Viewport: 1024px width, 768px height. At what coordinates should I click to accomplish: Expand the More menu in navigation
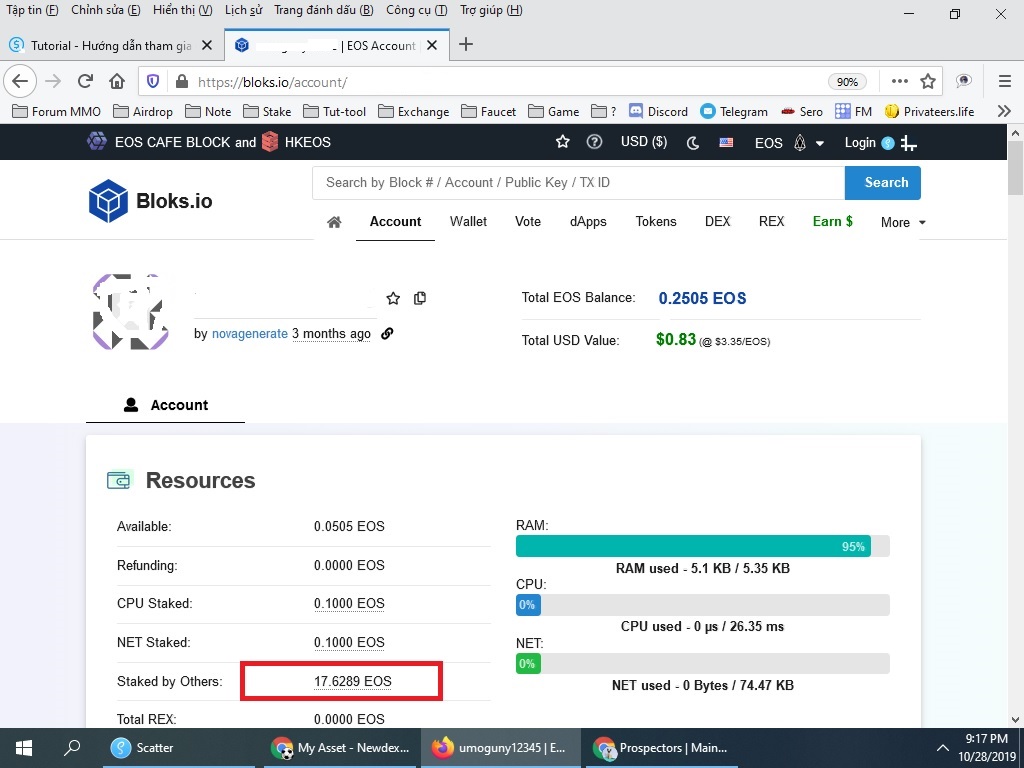(903, 222)
